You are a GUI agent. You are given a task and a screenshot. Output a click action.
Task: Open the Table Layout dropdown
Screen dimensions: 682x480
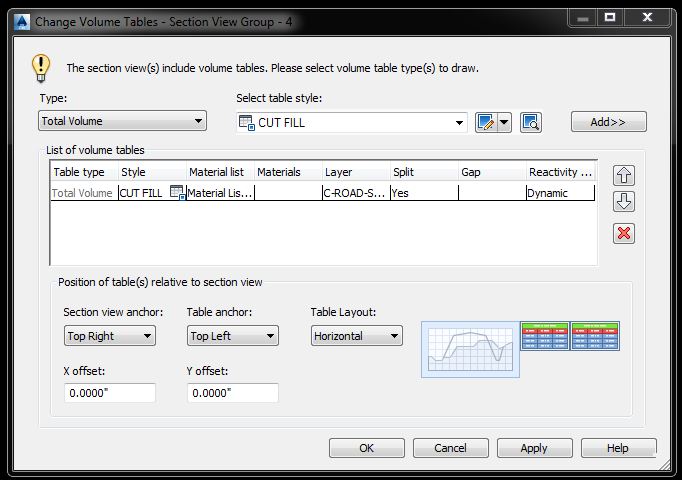[357, 336]
